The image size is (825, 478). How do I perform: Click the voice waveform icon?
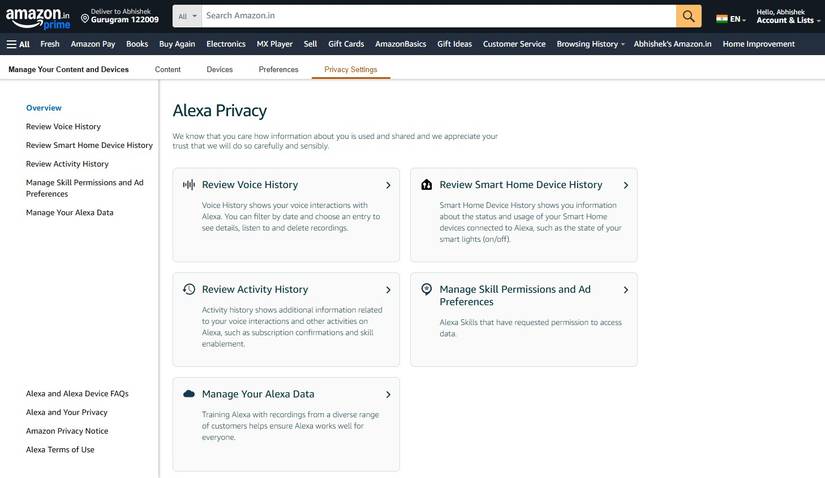coord(189,185)
